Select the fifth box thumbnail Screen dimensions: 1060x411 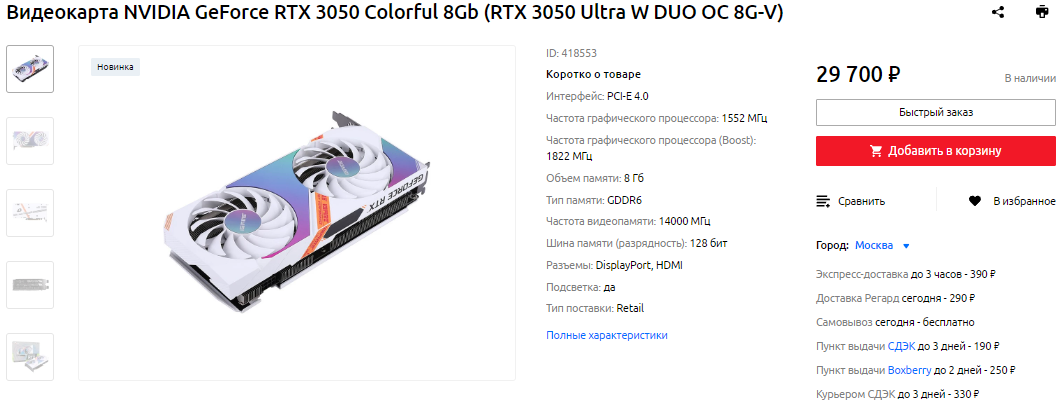click(30, 357)
